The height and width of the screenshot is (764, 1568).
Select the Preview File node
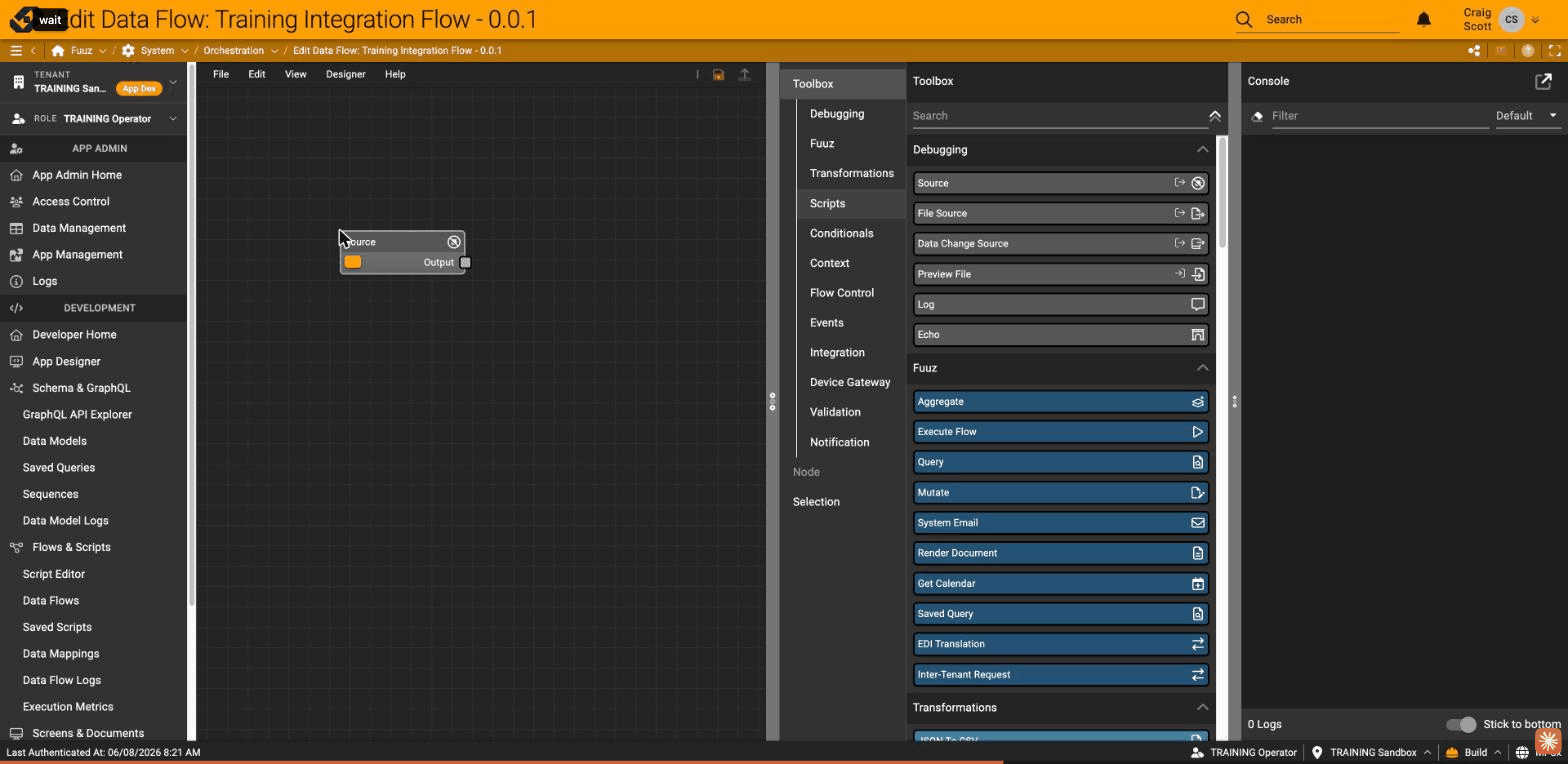pyautogui.click(x=1060, y=274)
